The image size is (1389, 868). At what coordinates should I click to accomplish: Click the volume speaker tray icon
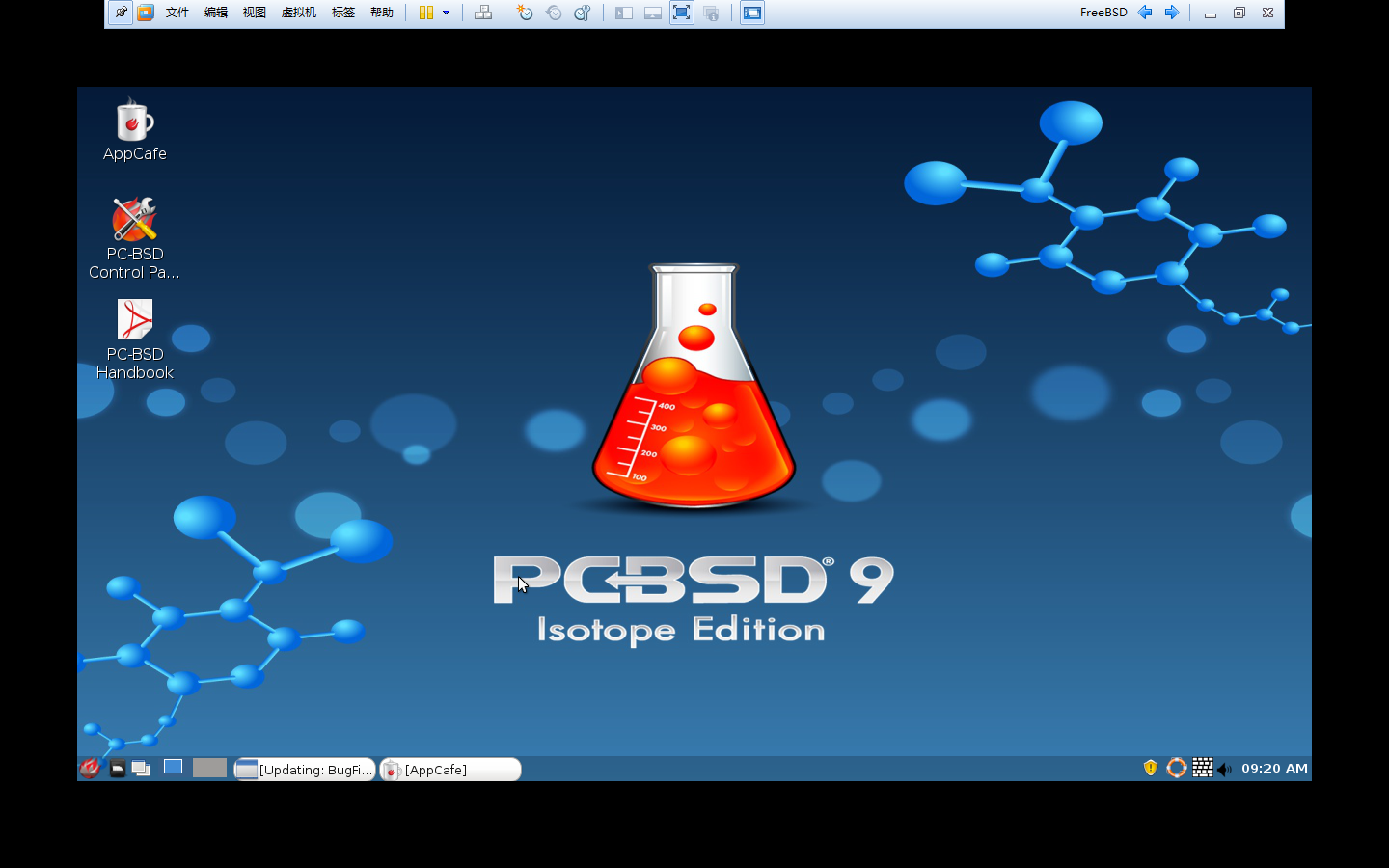coord(1224,769)
